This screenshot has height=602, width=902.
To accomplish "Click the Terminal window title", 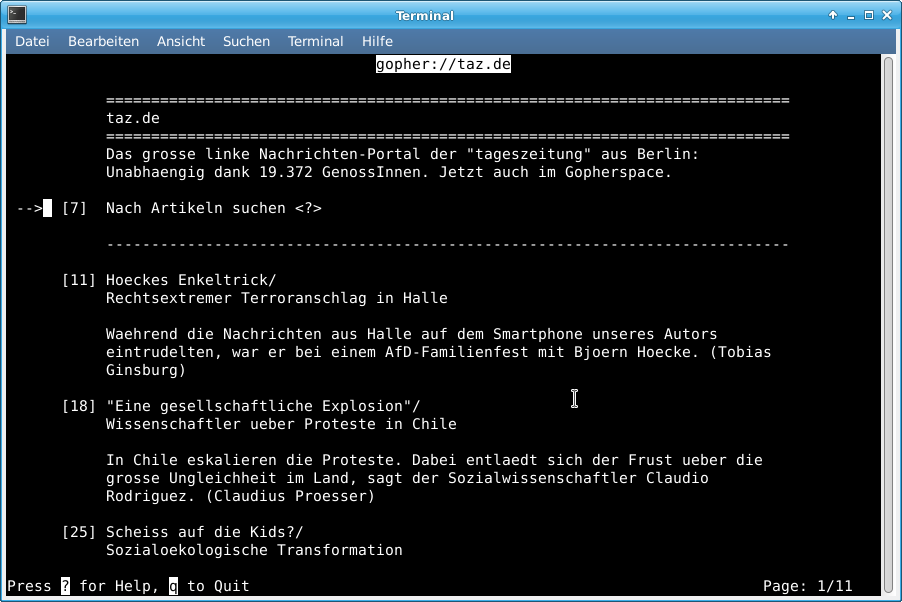I will coord(425,16).
